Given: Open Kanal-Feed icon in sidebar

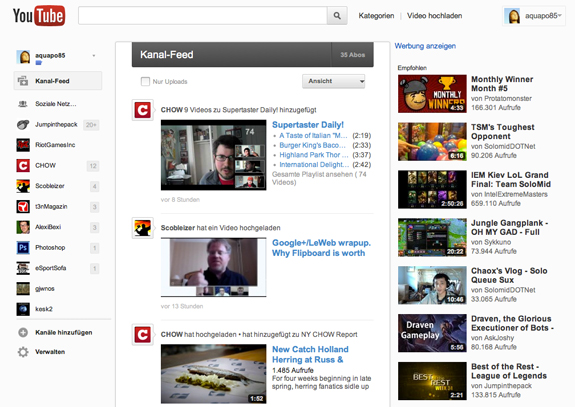Looking at the screenshot, I should tap(23, 81).
